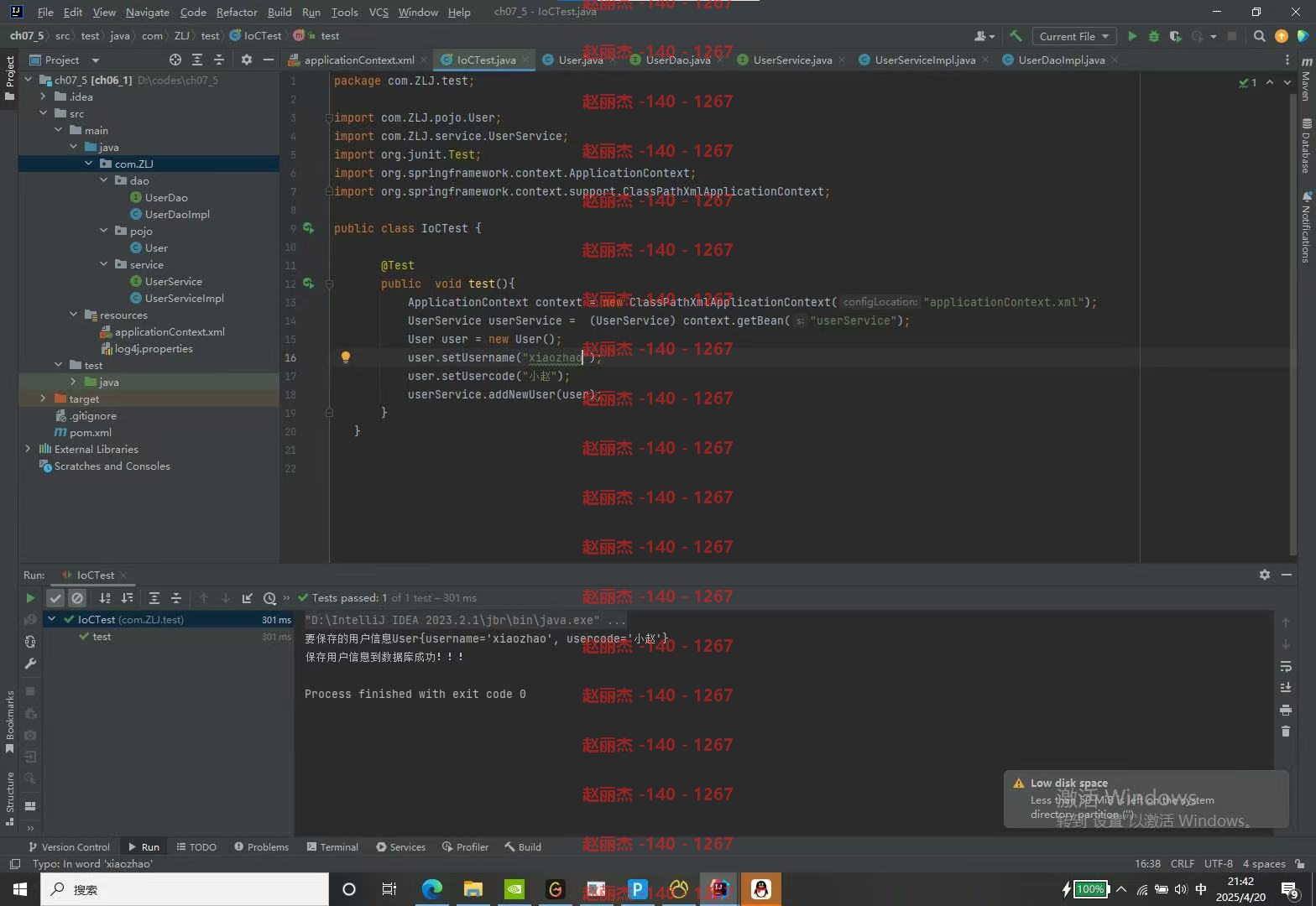Expand the target folder
This screenshot has height=906, width=1316.
(44, 398)
